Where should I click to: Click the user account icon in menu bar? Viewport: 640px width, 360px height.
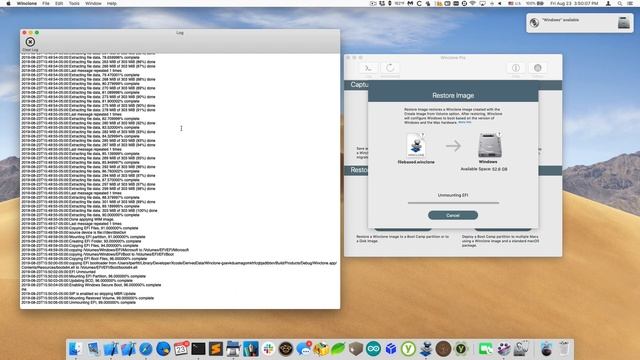pyautogui.click(x=608, y=3)
